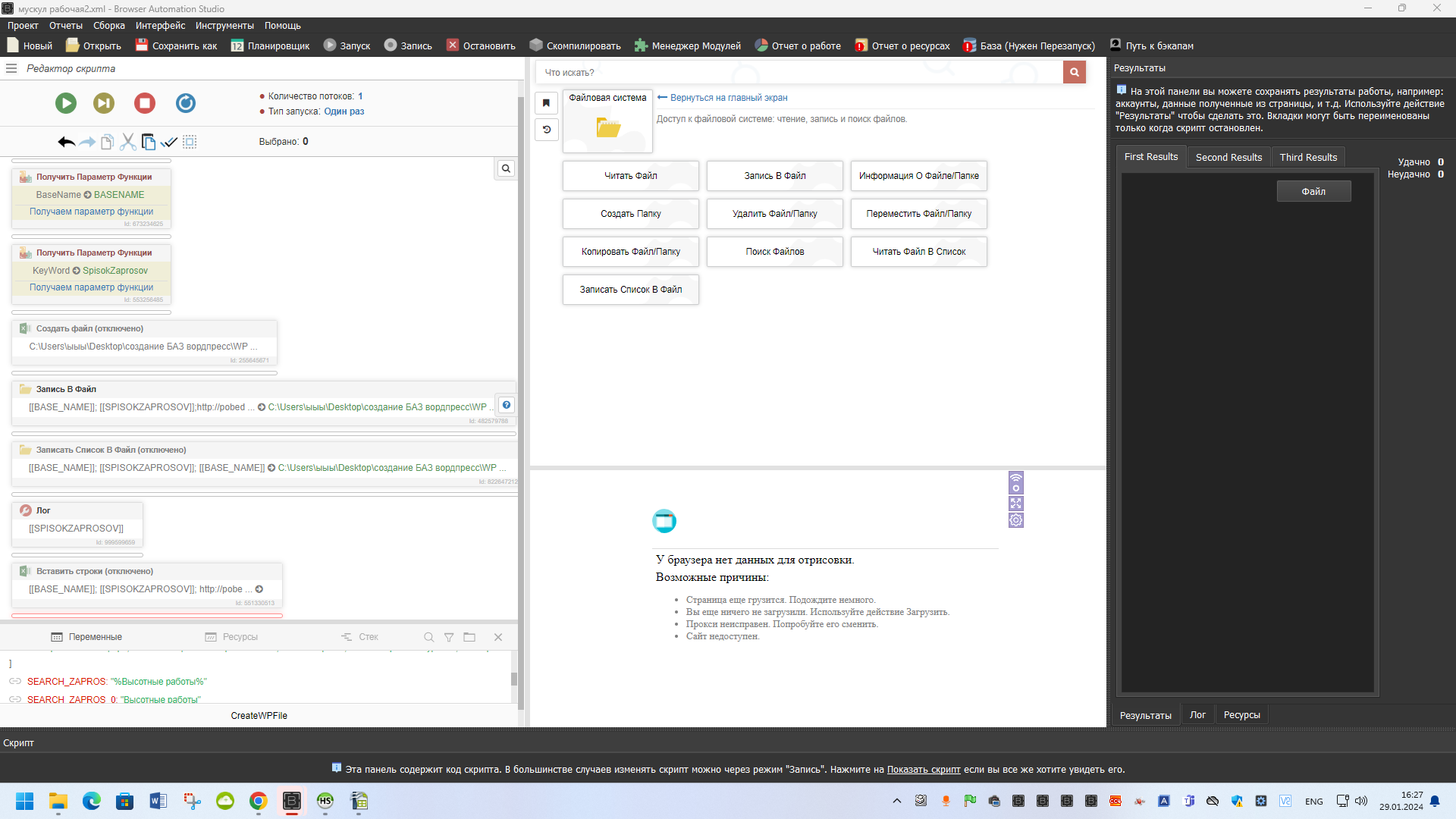Viewport: 1456px width, 819px height.
Task: Click the undo arrow icon
Action: point(66,142)
